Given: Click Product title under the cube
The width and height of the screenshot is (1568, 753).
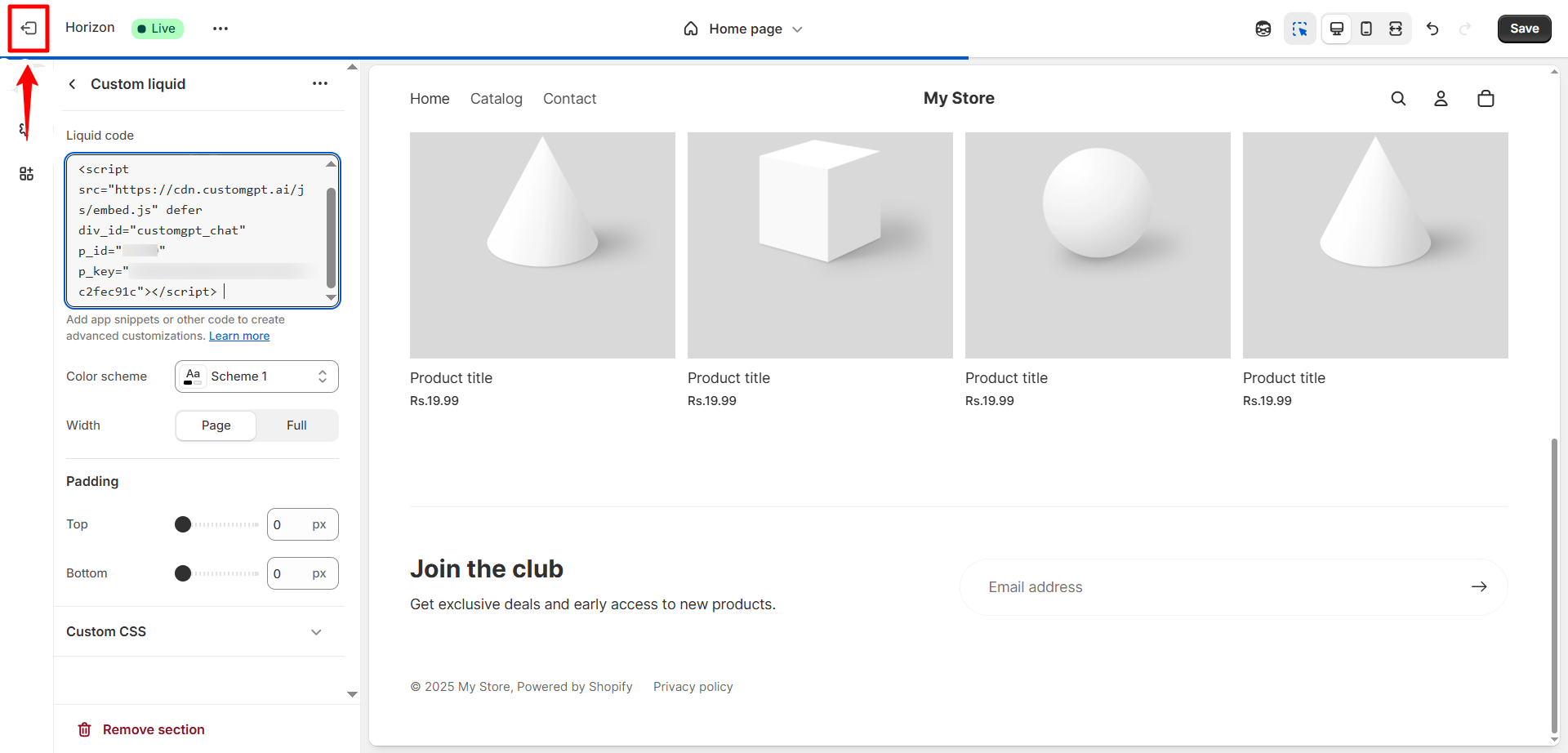Looking at the screenshot, I should coord(728,378).
